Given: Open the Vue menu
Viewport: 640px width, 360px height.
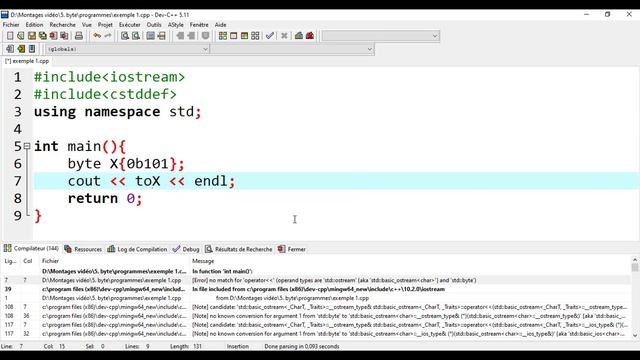Looking at the screenshot, I should tap(87, 24).
